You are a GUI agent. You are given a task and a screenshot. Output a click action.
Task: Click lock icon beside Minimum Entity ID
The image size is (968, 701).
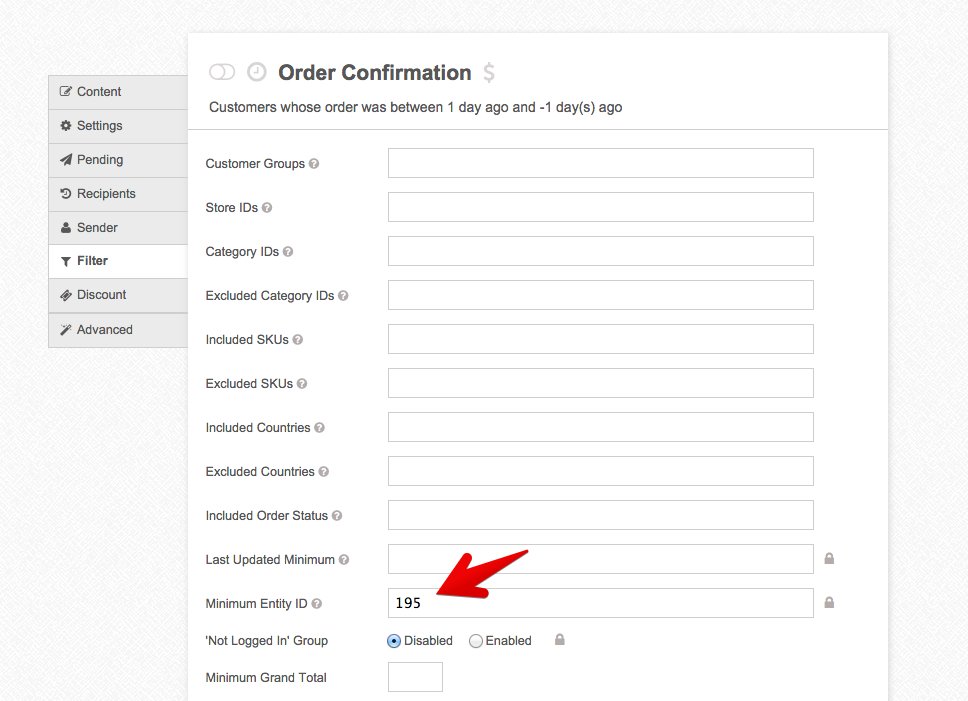(x=829, y=603)
